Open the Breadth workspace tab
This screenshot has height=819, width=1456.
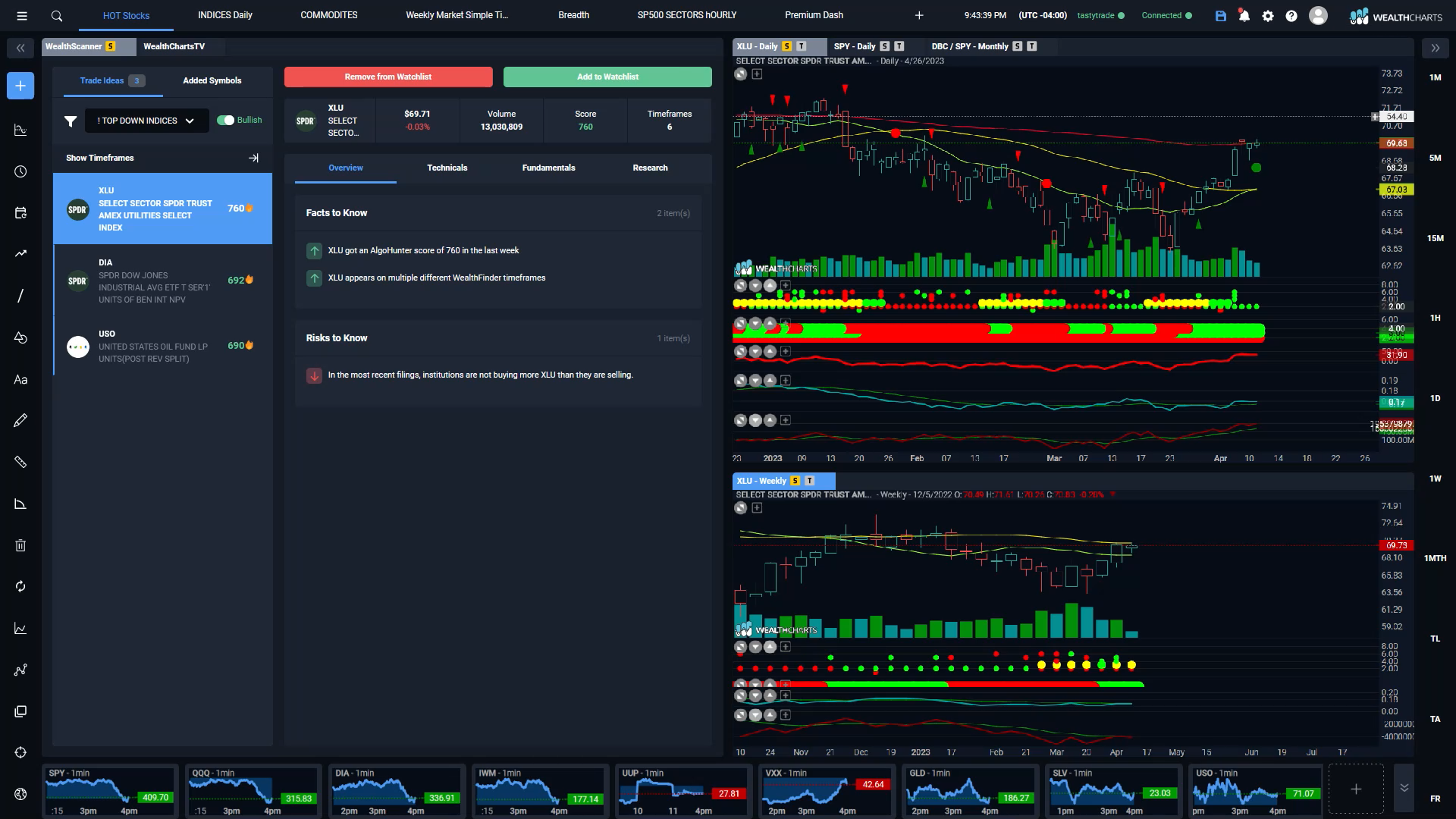(x=573, y=15)
